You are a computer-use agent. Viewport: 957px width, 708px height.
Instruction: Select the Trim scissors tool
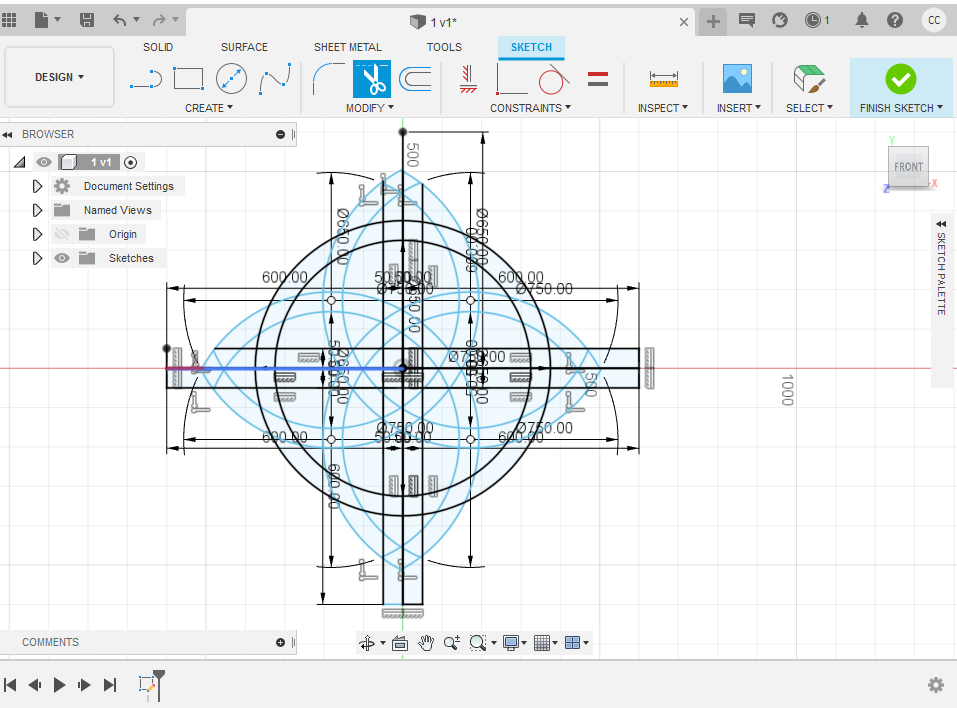click(372, 79)
